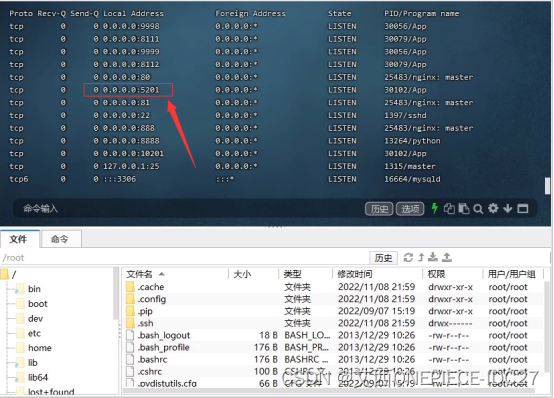Sort files by the 权限 column header
This screenshot has width=554, height=398.
453,274
